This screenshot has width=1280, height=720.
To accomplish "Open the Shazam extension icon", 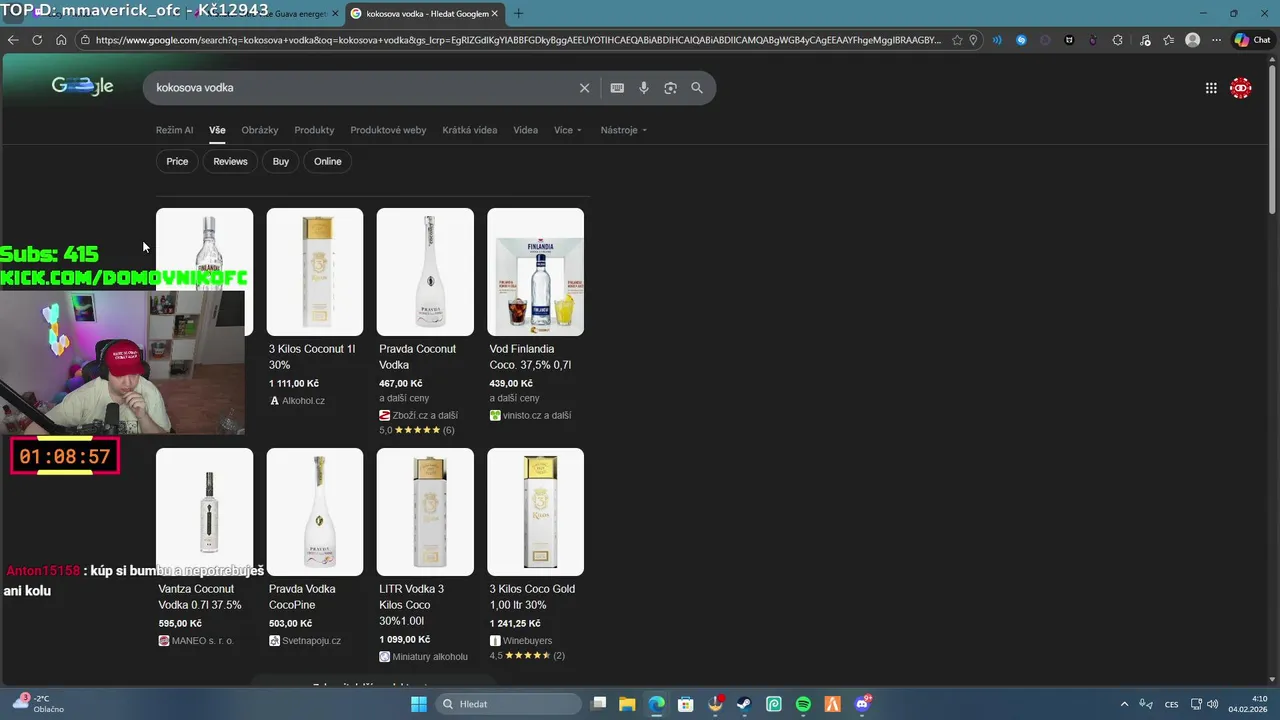I will click(x=1021, y=40).
